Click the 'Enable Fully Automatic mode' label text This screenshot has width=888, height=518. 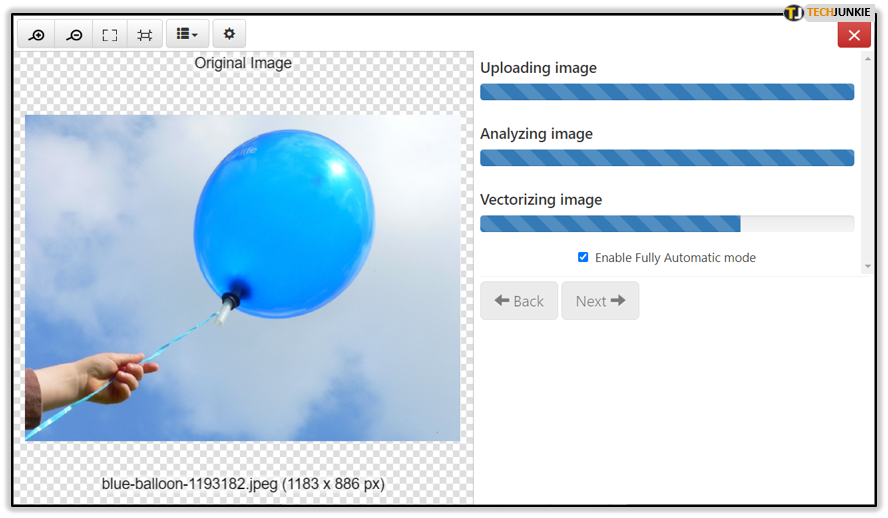click(675, 258)
